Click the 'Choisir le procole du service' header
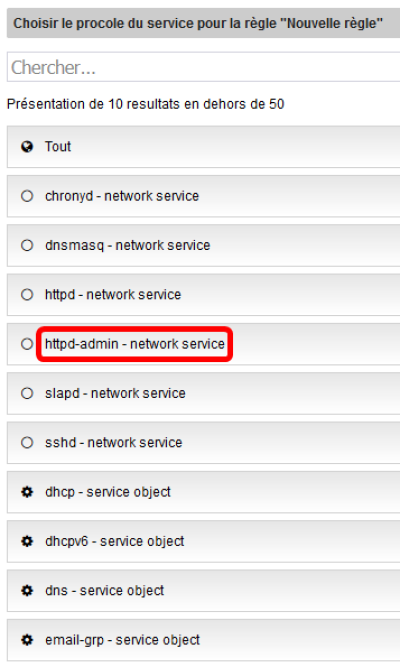 coord(203,23)
